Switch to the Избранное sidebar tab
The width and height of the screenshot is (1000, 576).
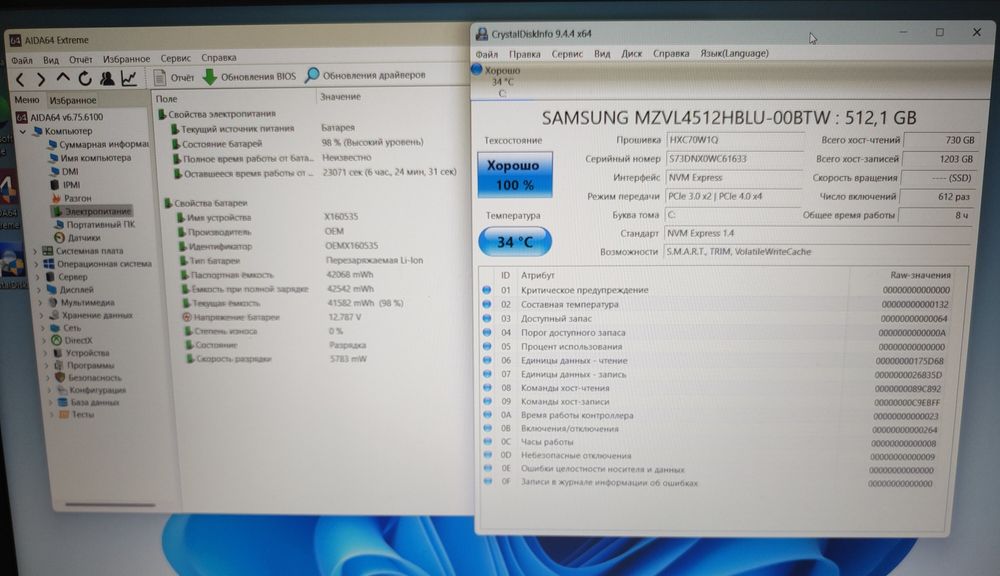click(73, 100)
